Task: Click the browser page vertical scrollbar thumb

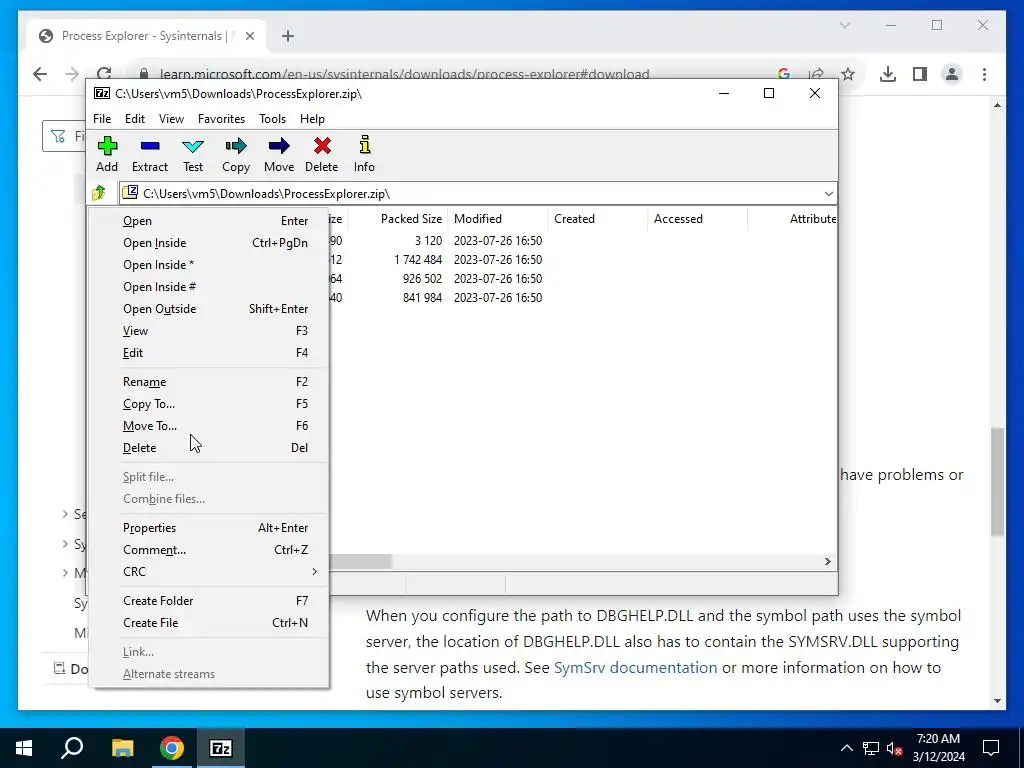Action: [x=997, y=482]
